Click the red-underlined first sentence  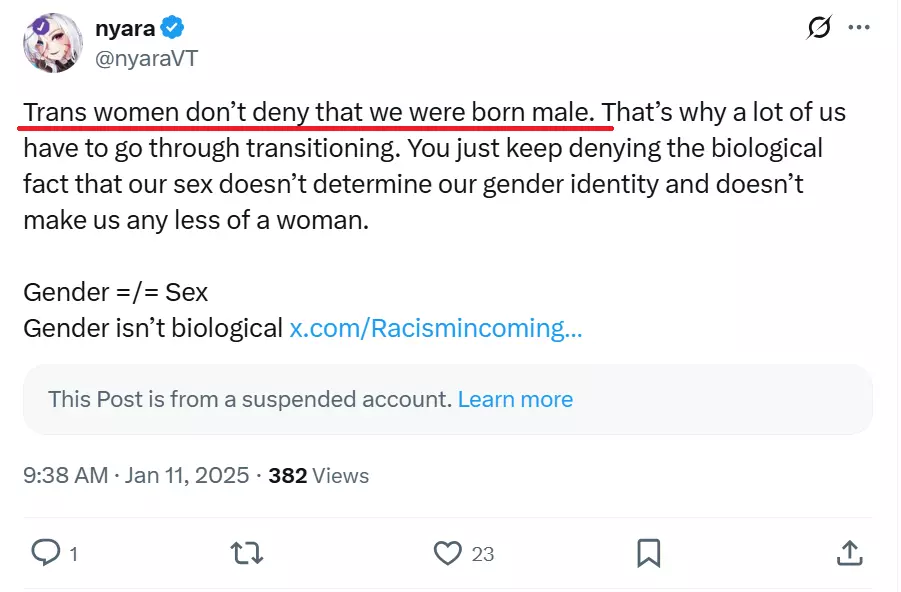[310, 112]
